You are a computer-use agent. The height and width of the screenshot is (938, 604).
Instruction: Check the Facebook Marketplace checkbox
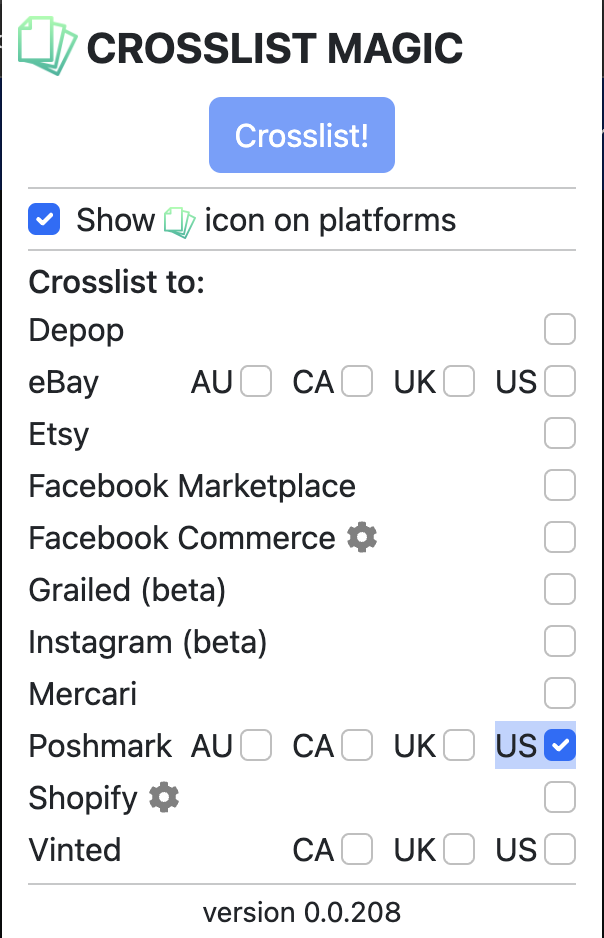[559, 486]
